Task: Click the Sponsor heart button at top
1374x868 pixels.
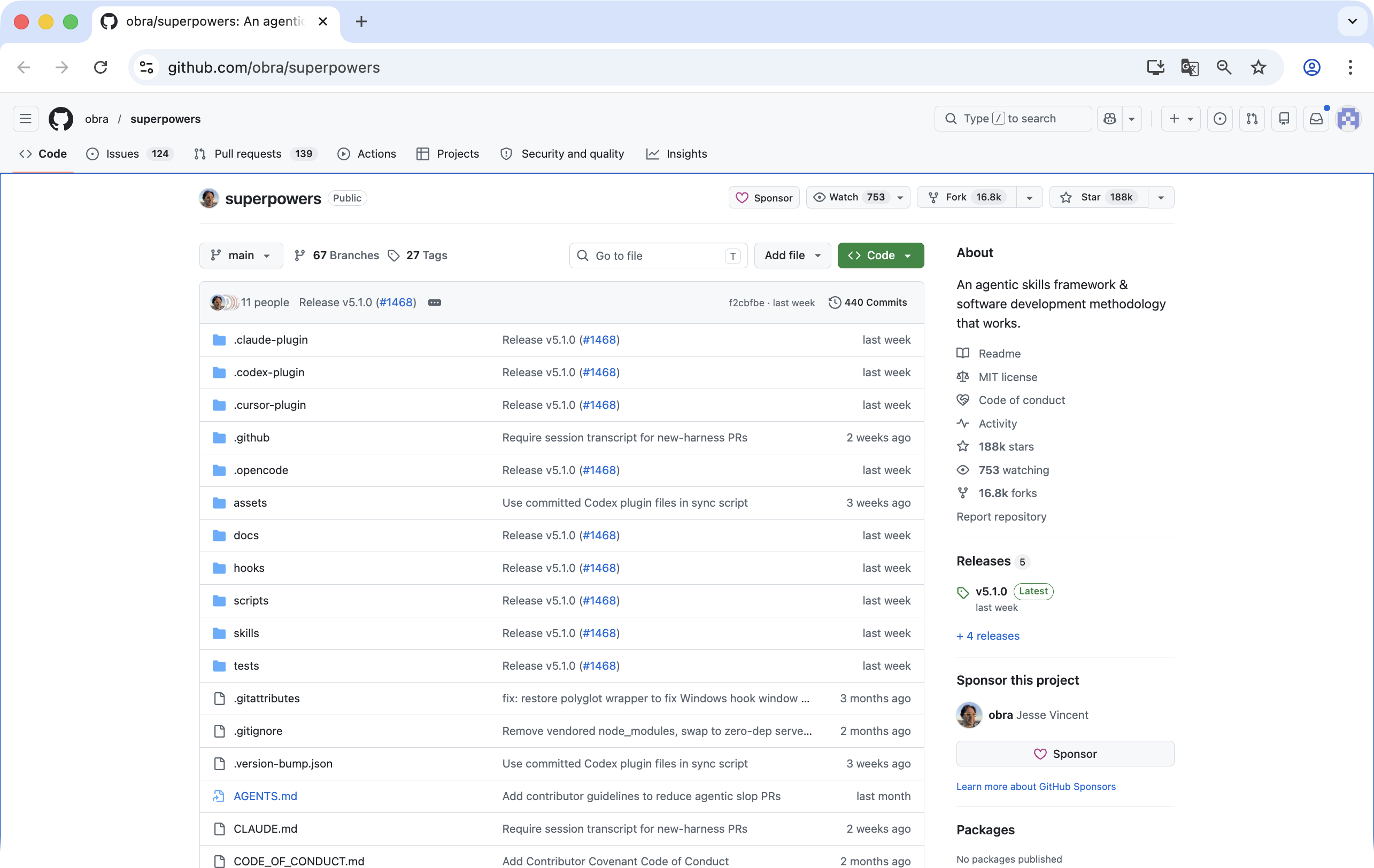Action: tap(764, 197)
